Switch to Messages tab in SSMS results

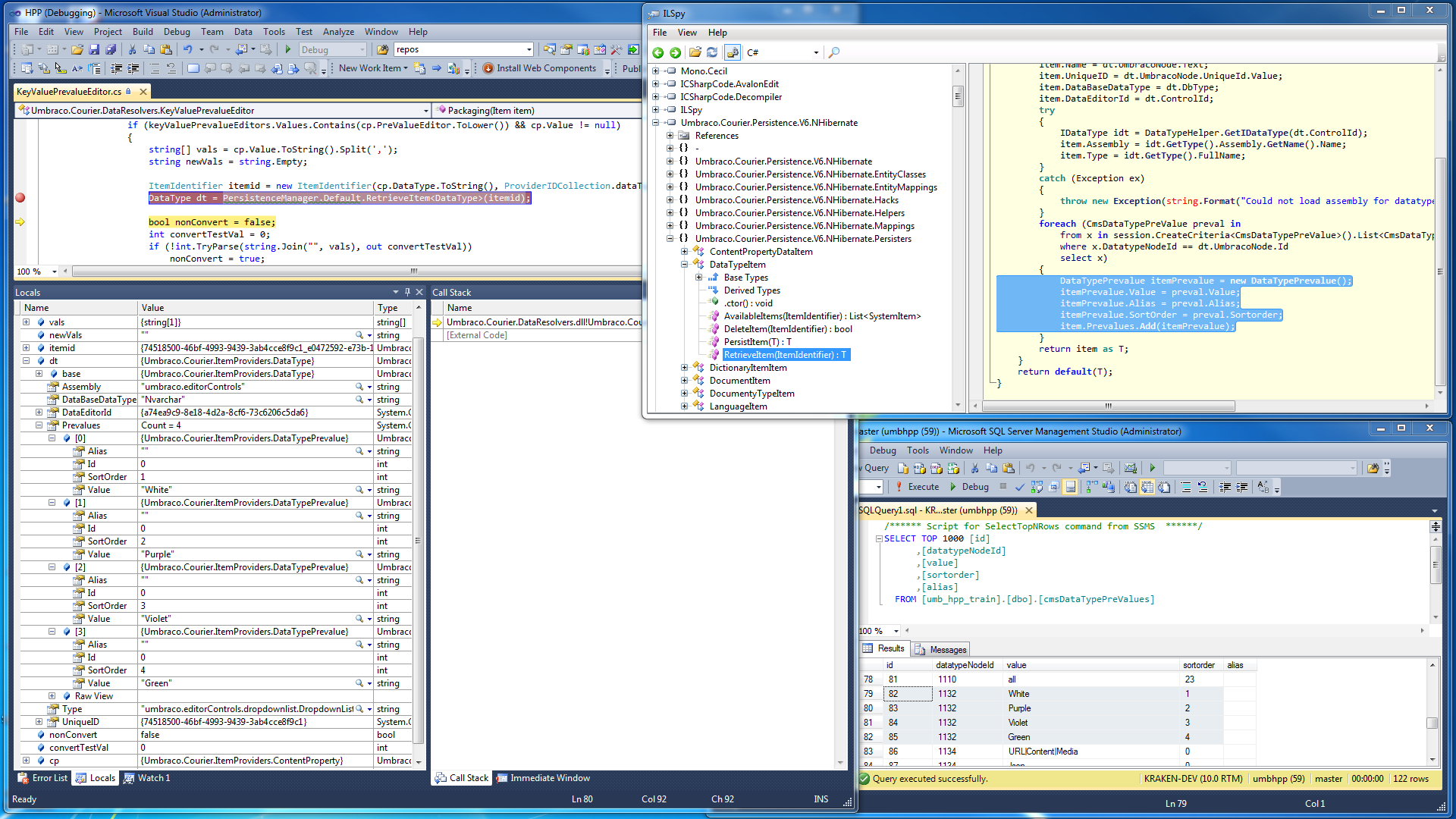coord(941,649)
